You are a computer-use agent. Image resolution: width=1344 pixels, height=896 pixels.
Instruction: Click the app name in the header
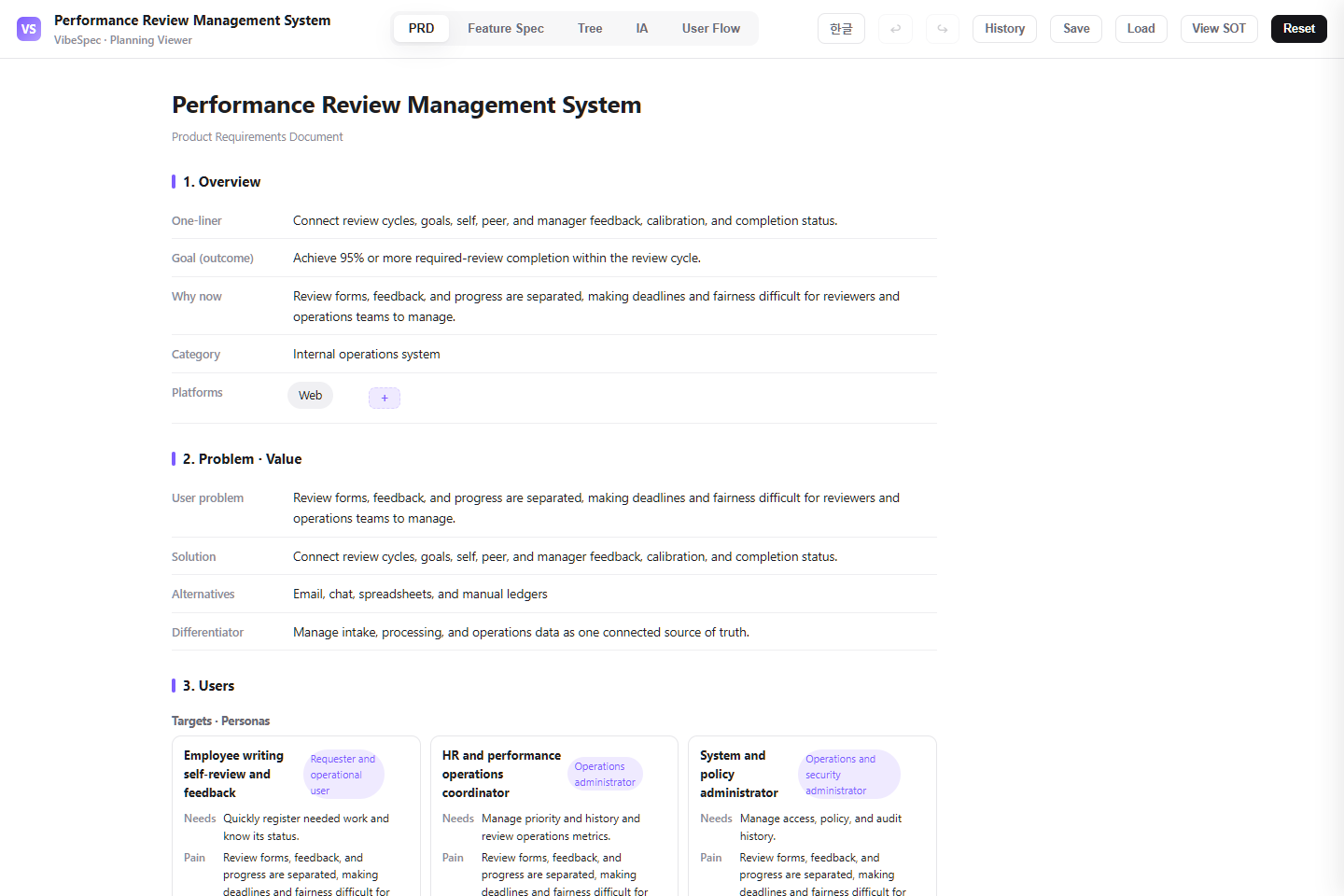tap(192, 21)
